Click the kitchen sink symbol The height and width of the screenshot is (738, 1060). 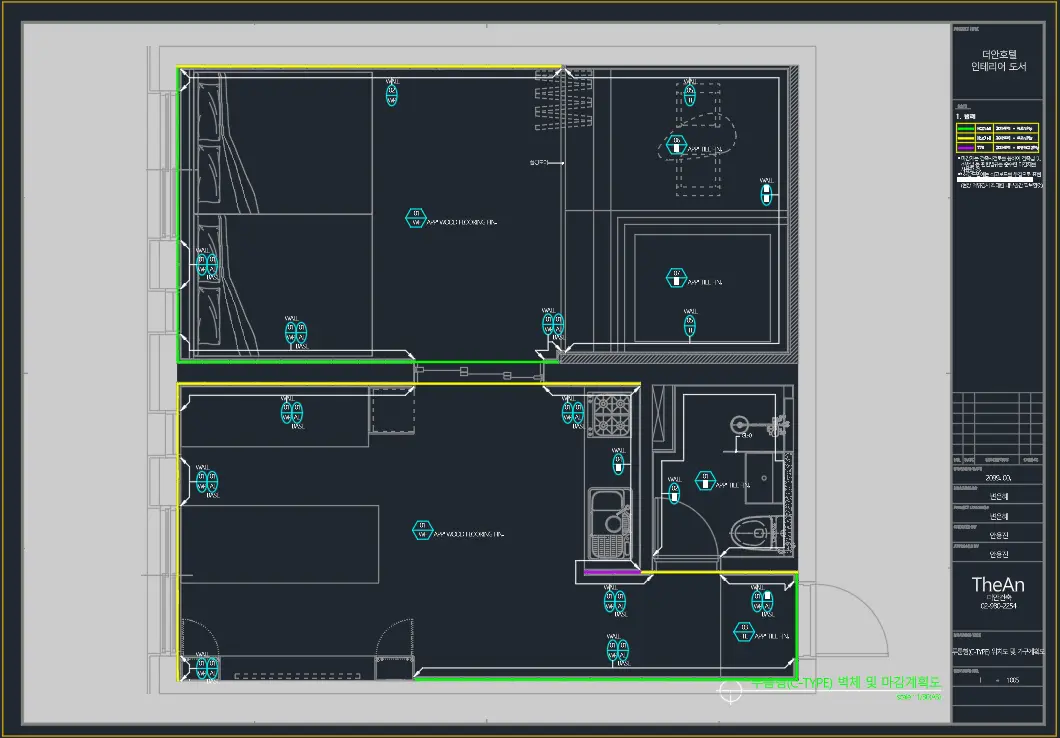coord(609,522)
